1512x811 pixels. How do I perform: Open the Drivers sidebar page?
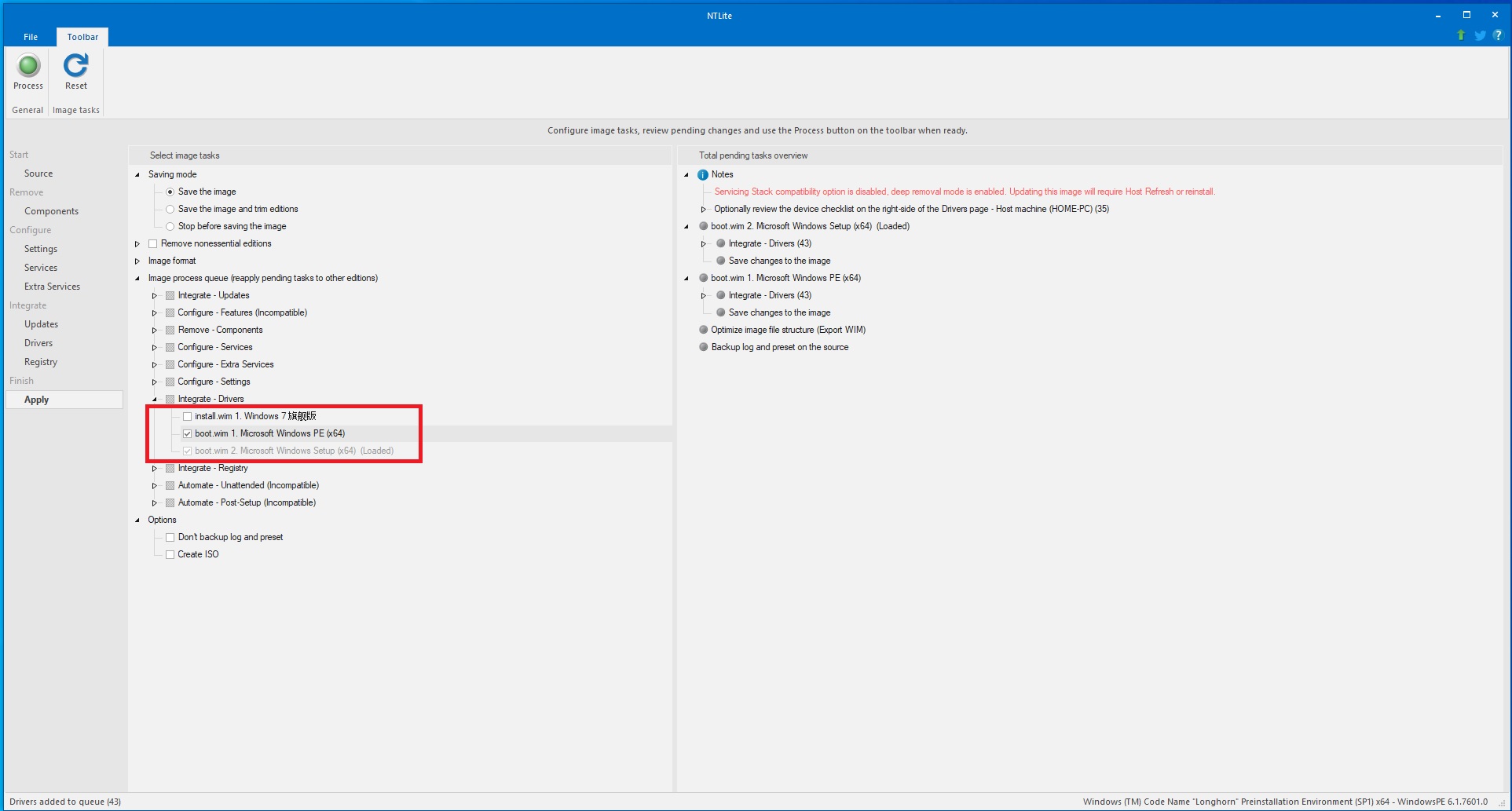coord(38,343)
